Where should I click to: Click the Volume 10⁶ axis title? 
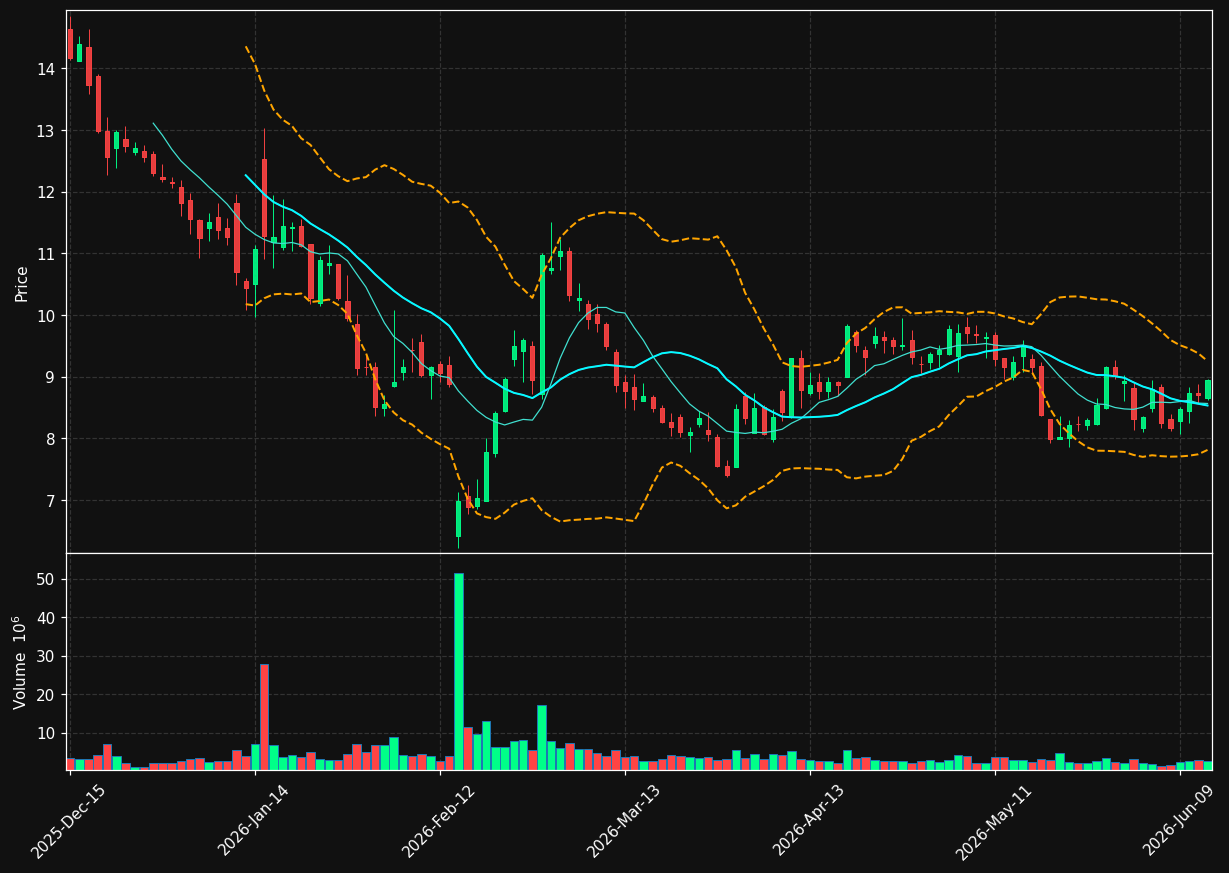tap(21, 662)
